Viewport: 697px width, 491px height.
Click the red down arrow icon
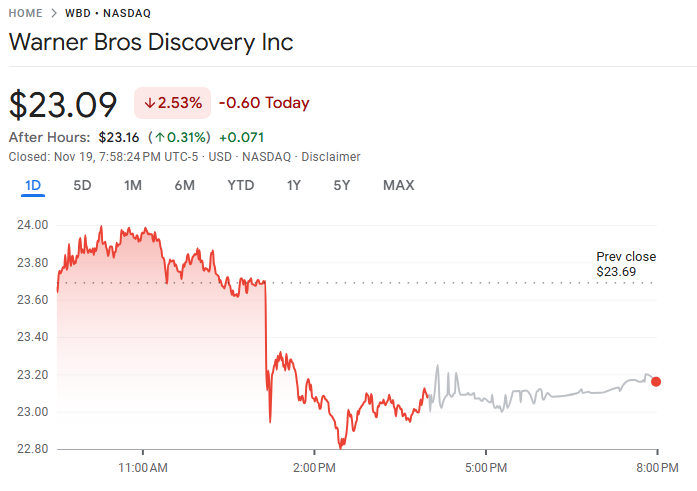coord(150,103)
